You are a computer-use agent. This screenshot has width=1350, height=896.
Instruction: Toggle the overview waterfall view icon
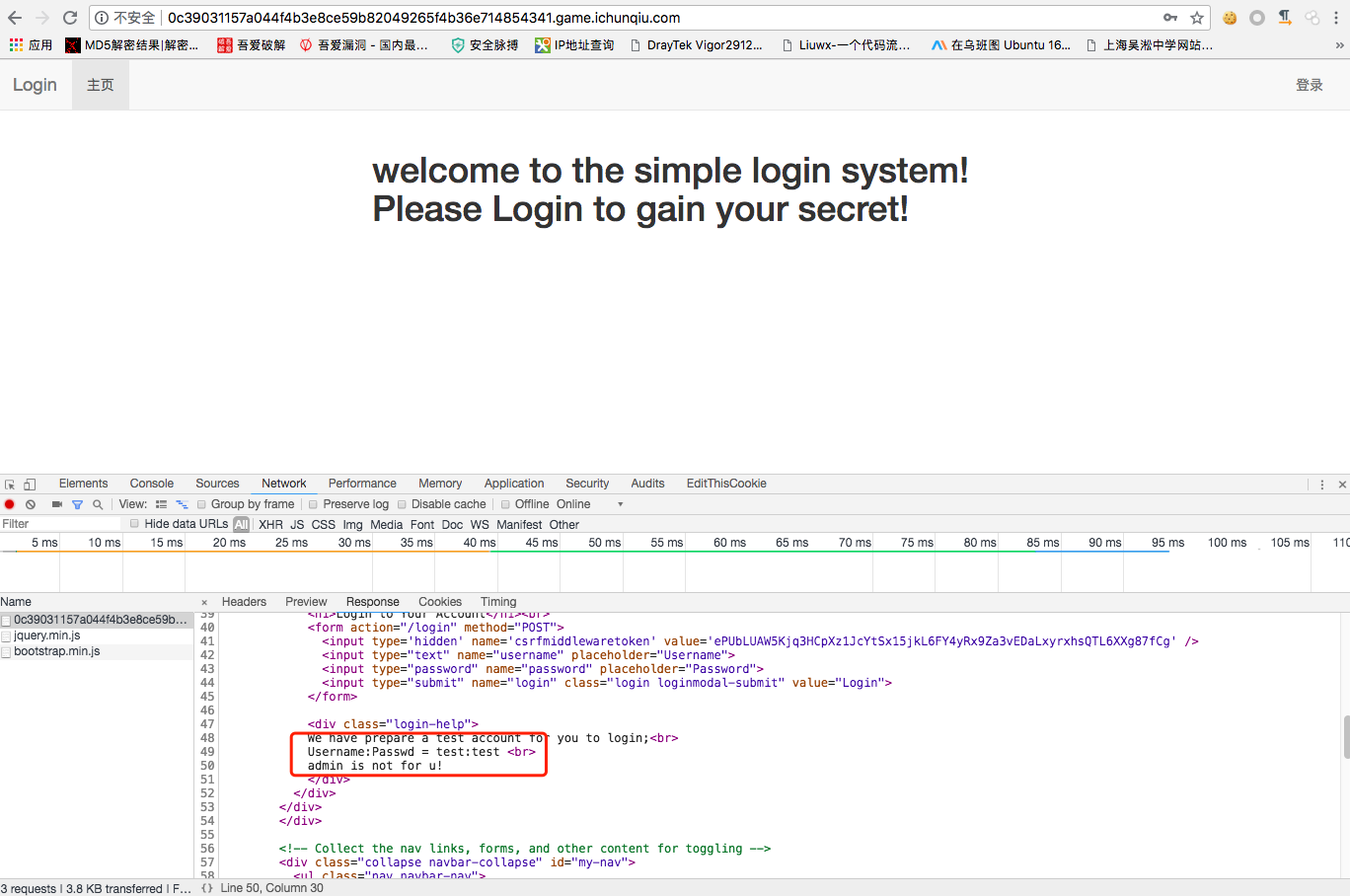[182, 504]
